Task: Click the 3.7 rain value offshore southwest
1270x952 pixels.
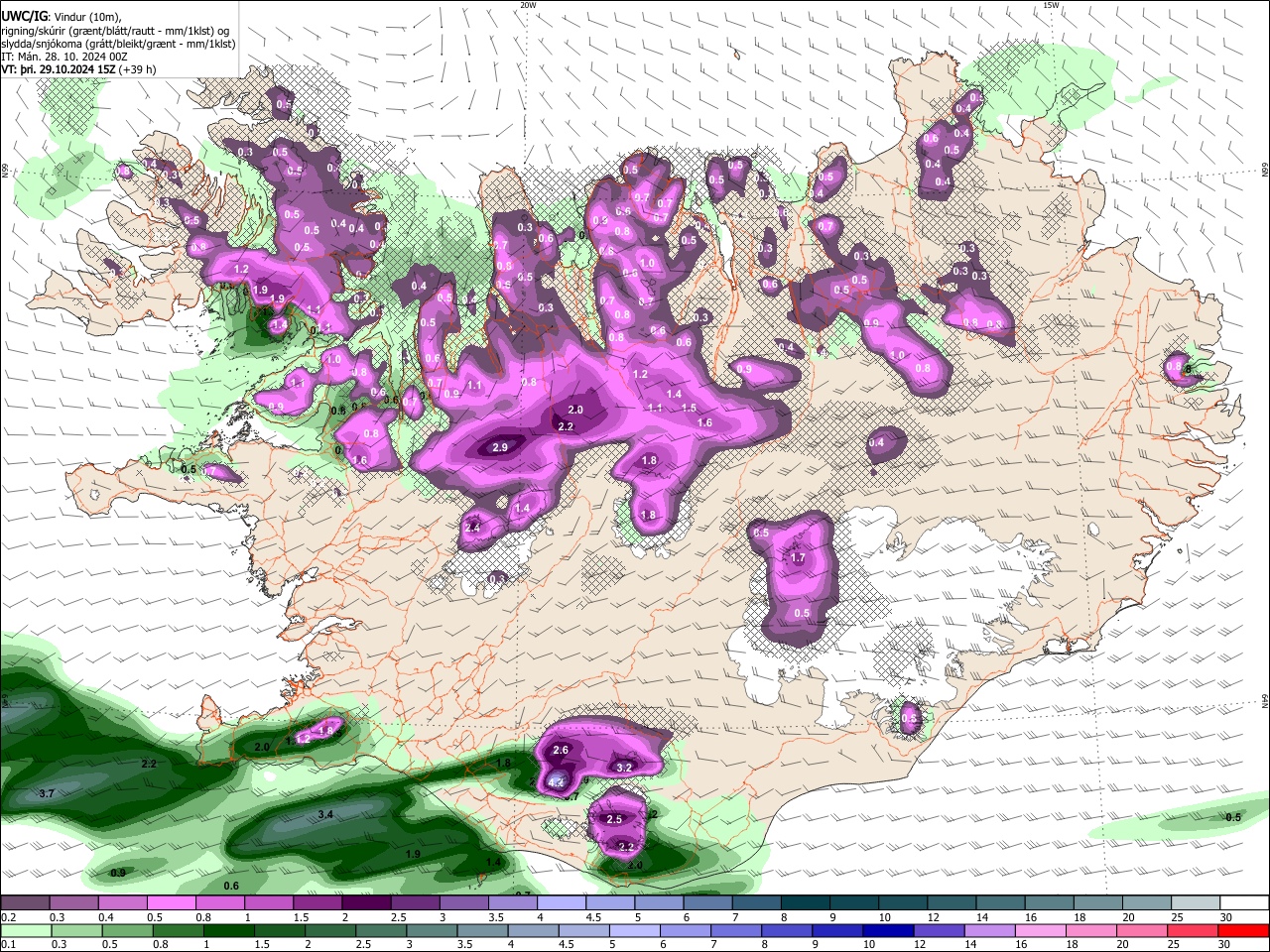Action: tap(47, 794)
